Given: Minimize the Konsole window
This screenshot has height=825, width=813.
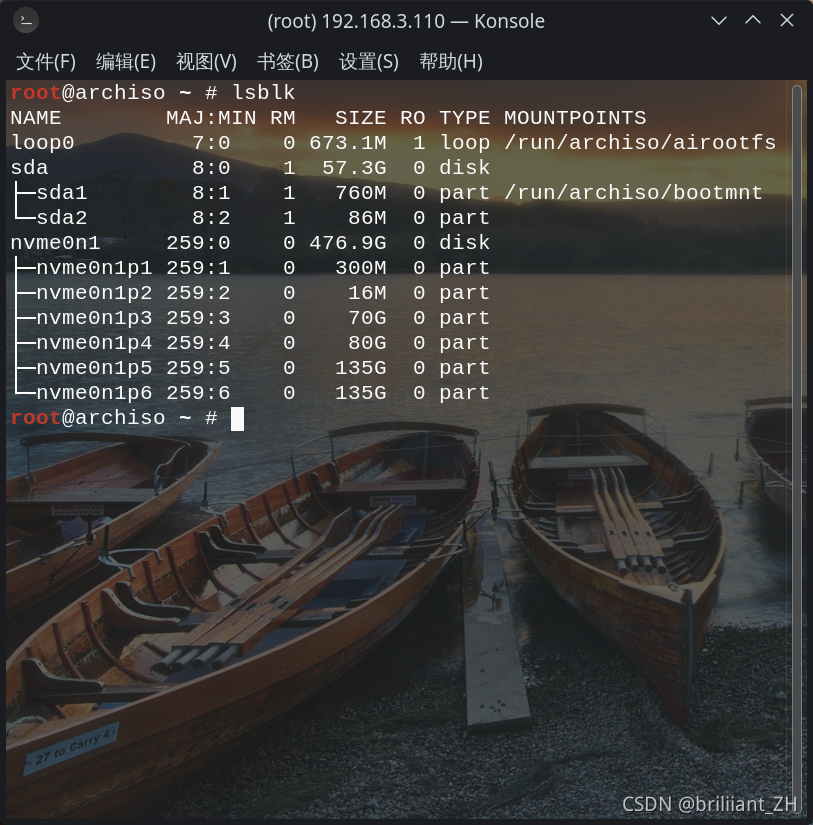Looking at the screenshot, I should tap(719, 21).
